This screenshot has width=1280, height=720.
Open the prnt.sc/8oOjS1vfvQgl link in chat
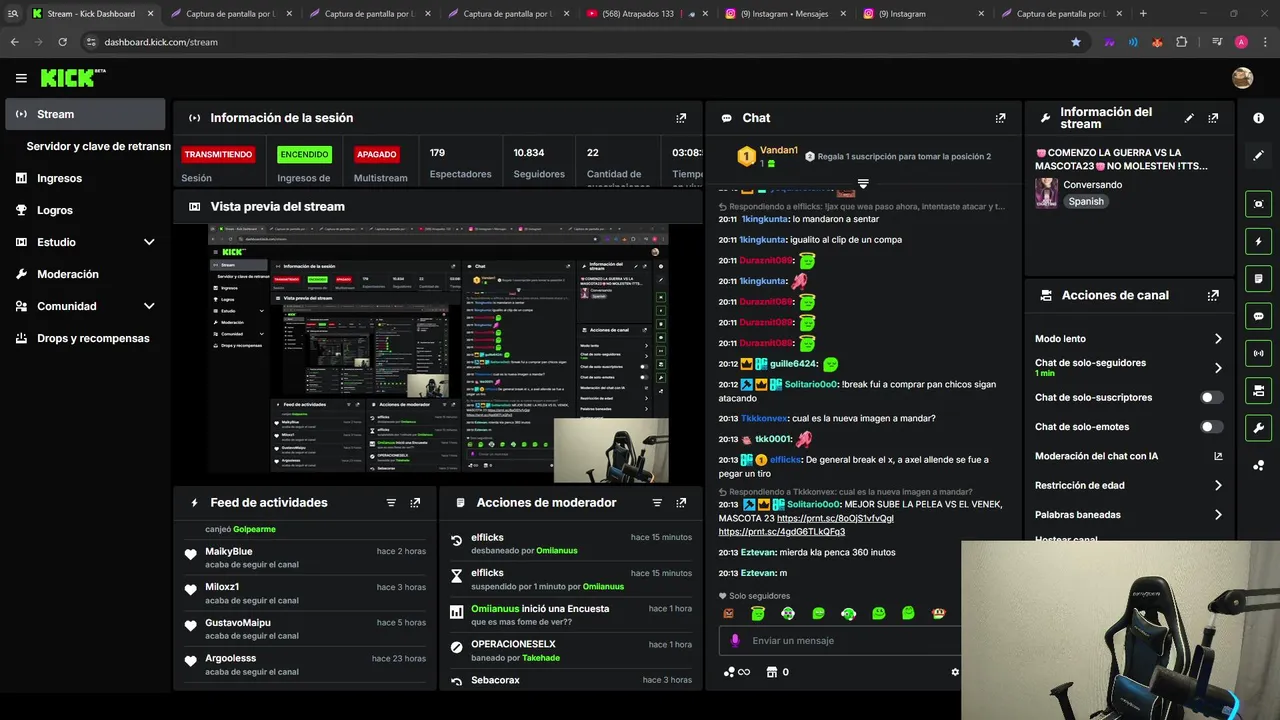coord(835,518)
